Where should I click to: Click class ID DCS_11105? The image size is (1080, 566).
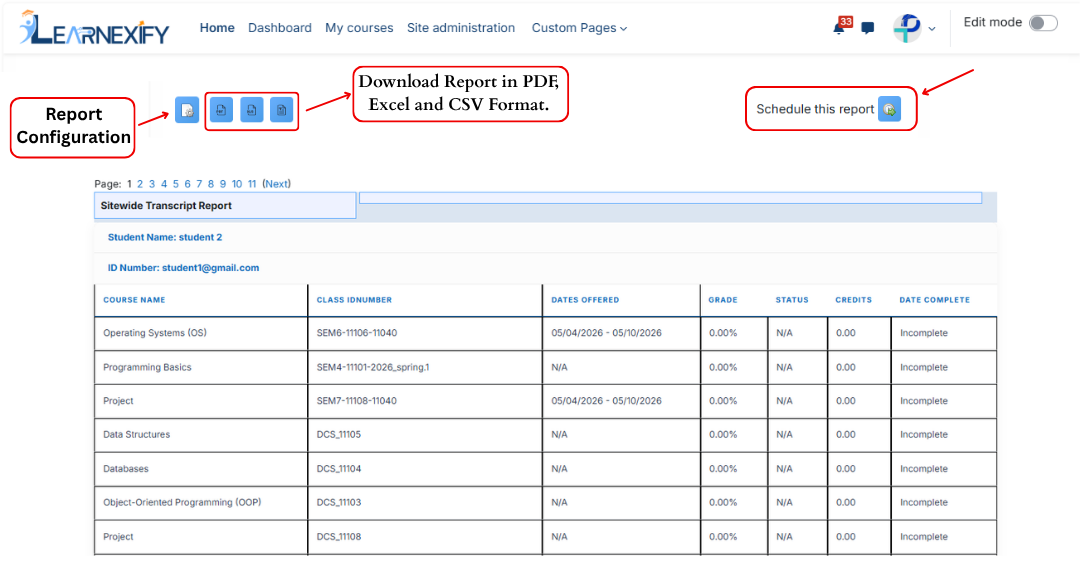339,434
